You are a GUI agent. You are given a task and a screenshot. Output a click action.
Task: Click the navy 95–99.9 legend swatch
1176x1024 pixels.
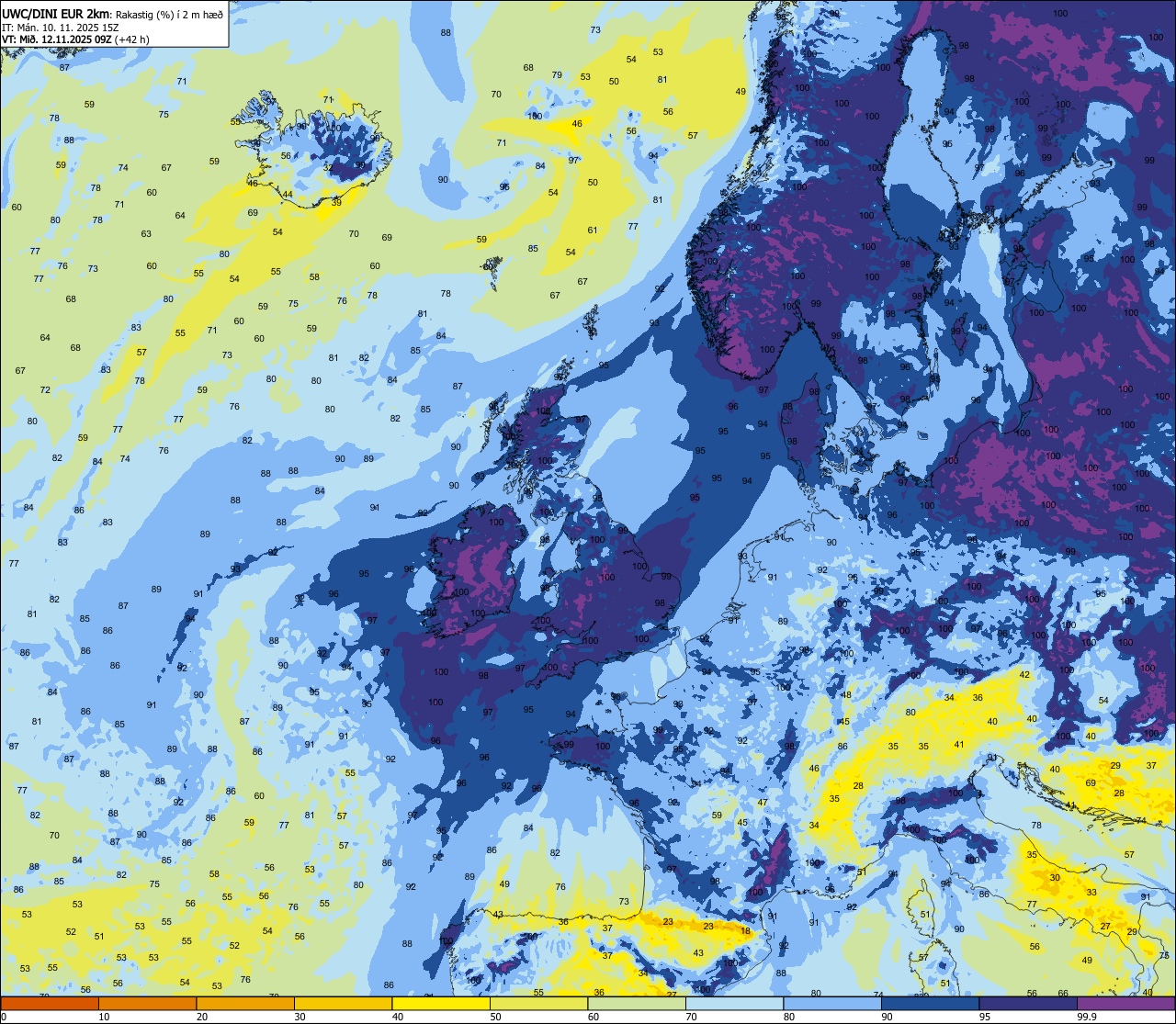(x=1028, y=1003)
